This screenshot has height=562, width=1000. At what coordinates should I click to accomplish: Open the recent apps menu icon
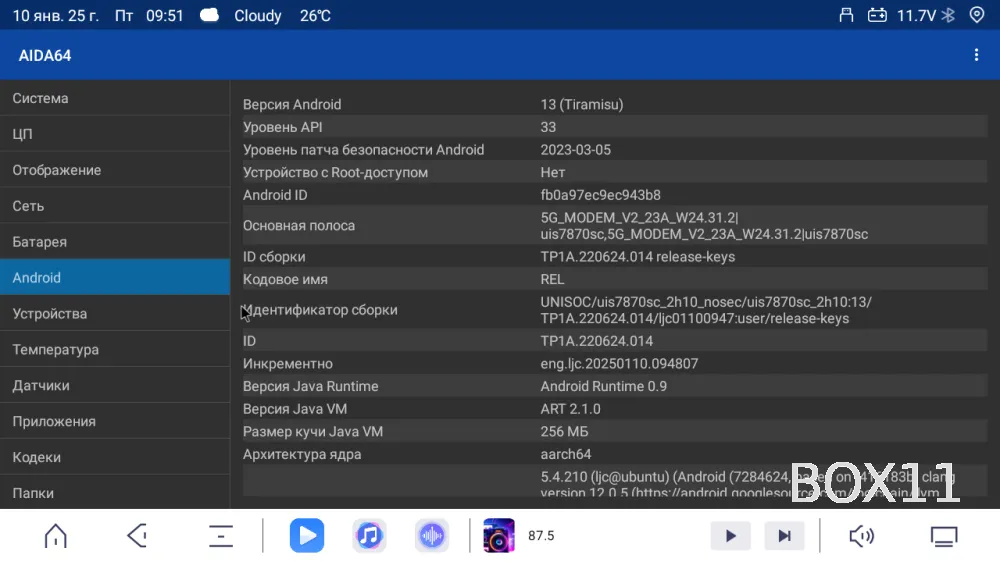coord(221,536)
